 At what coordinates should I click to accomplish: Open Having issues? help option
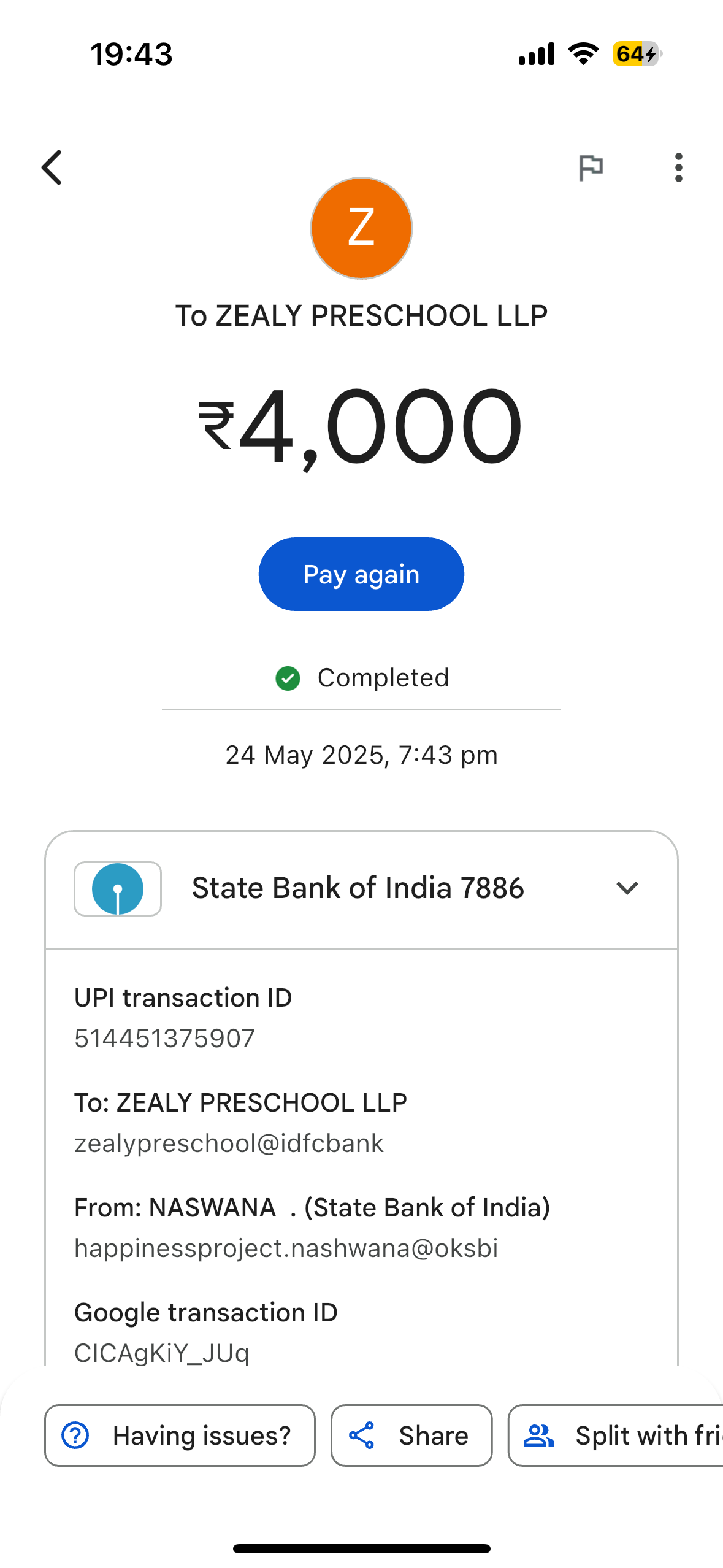180,1436
